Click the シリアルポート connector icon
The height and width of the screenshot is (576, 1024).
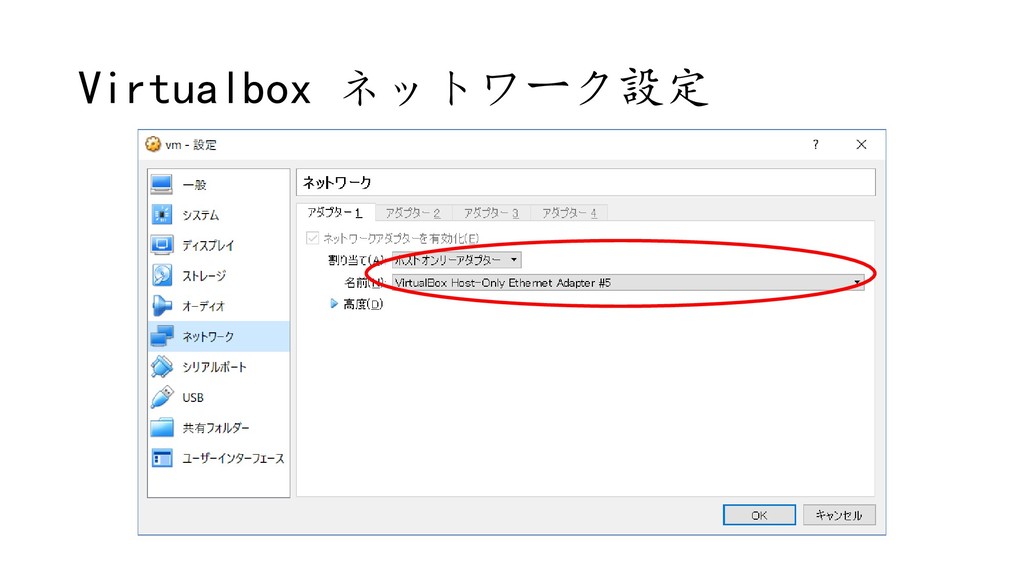tap(161, 366)
